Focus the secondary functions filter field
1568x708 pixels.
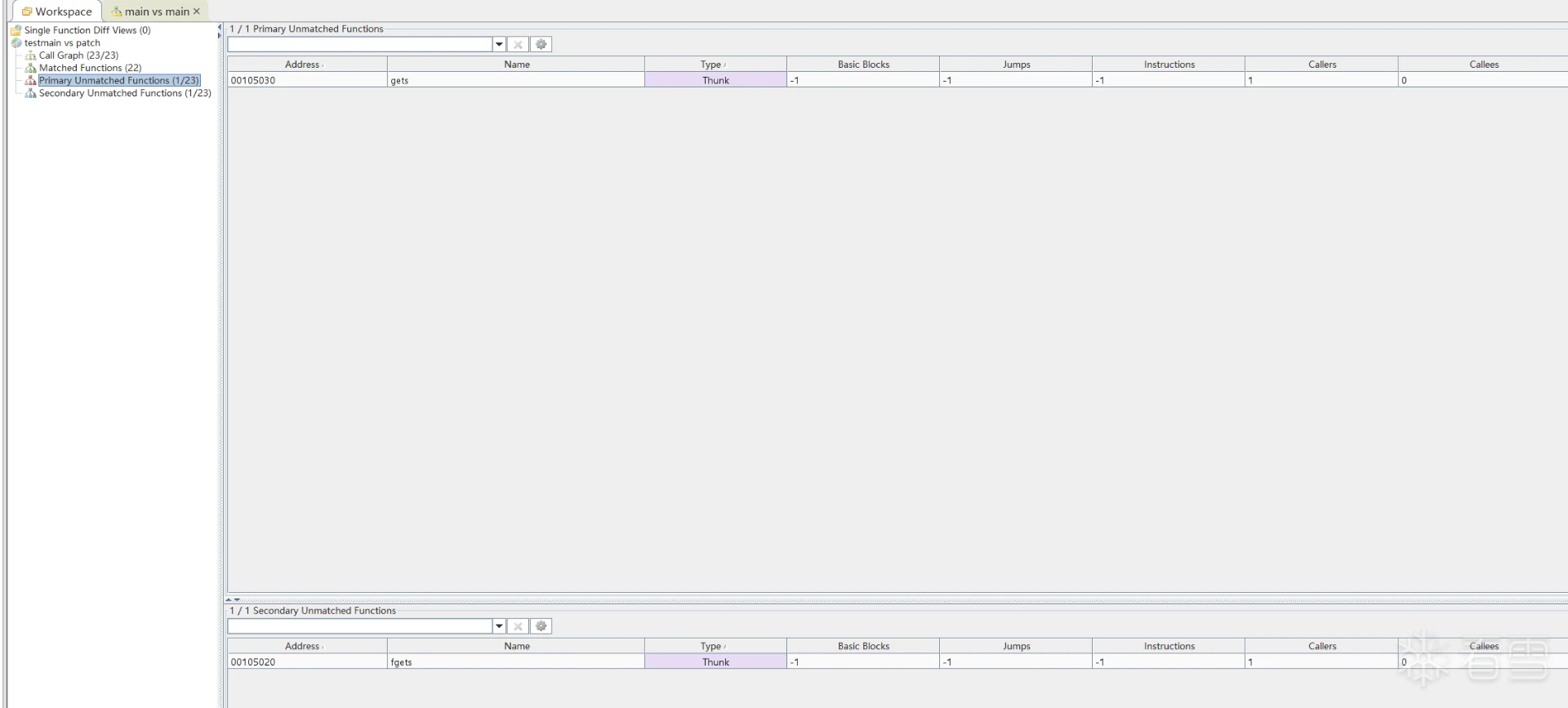(x=360, y=626)
